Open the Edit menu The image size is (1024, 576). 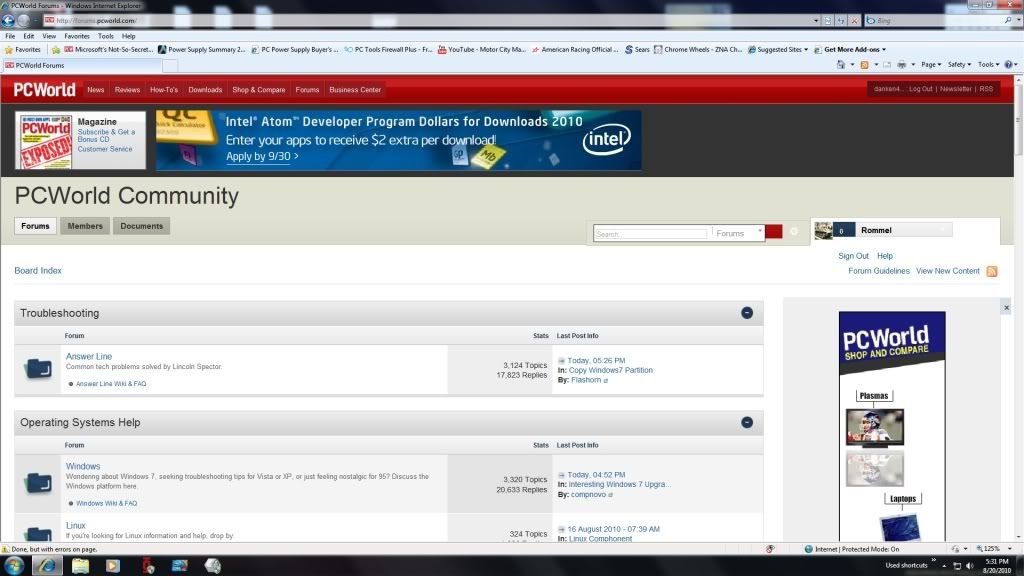pos(29,37)
